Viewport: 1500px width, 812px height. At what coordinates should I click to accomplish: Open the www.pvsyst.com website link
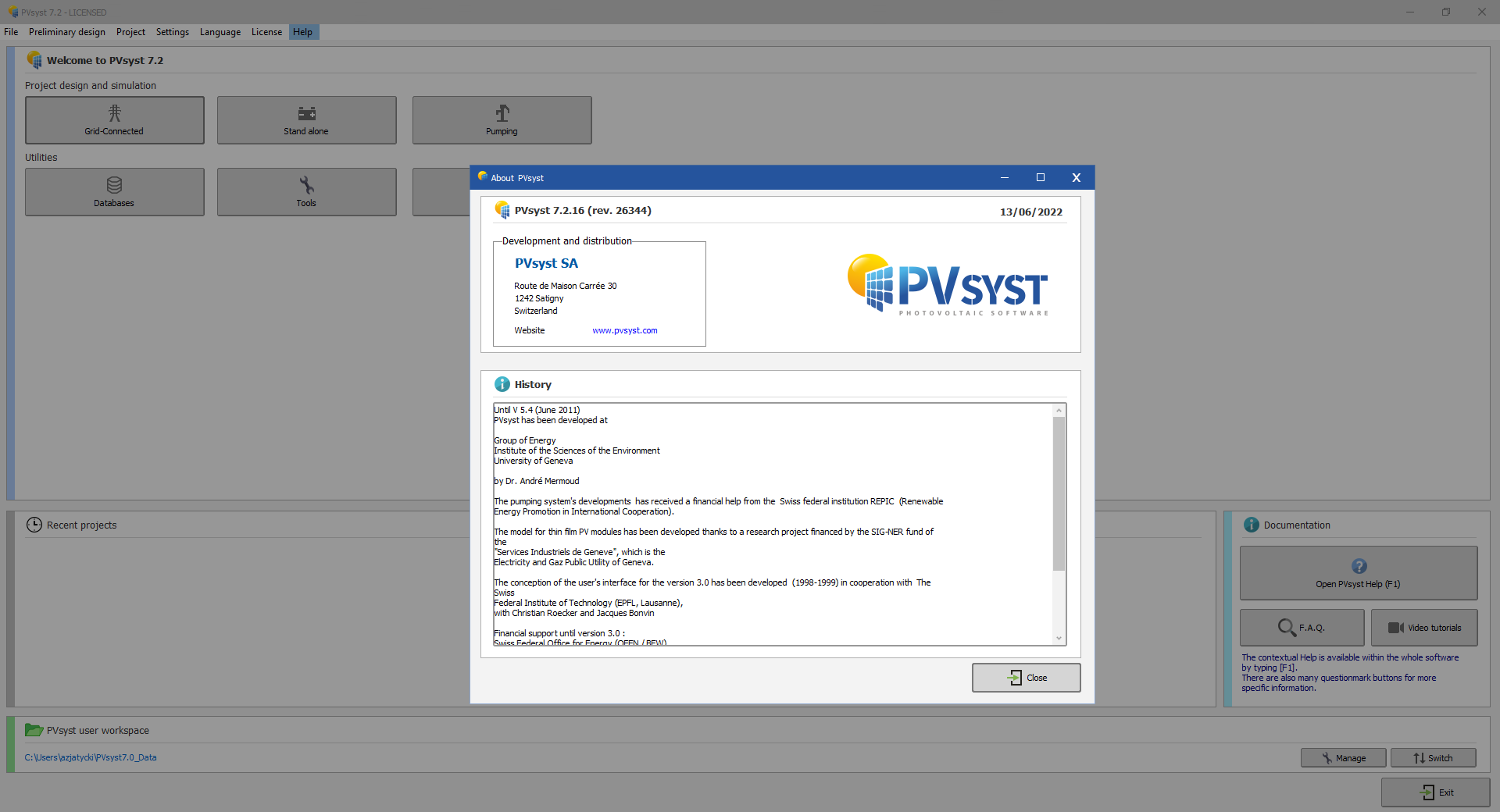tap(625, 331)
